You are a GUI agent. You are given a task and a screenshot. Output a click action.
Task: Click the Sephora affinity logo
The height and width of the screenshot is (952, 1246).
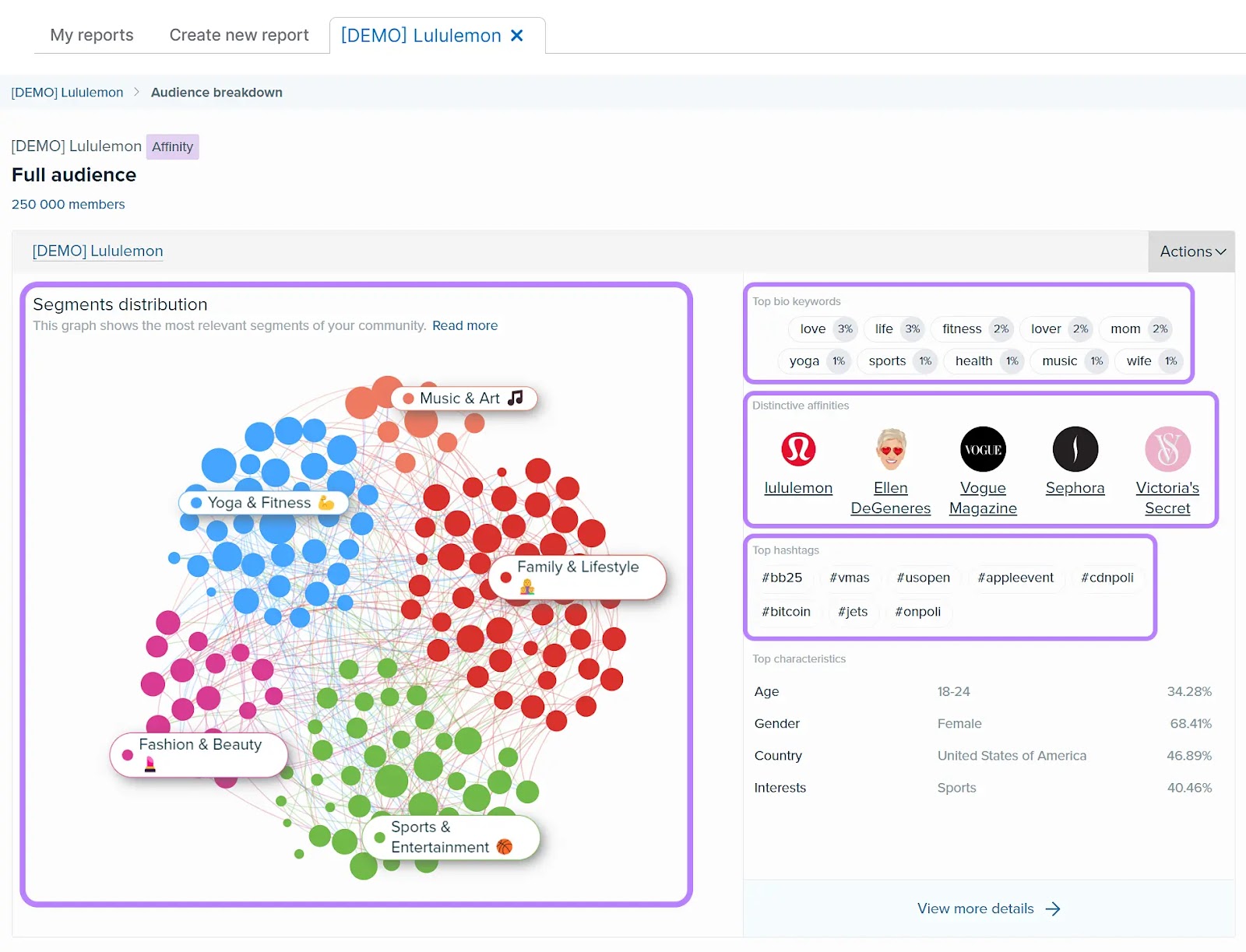pyautogui.click(x=1075, y=449)
